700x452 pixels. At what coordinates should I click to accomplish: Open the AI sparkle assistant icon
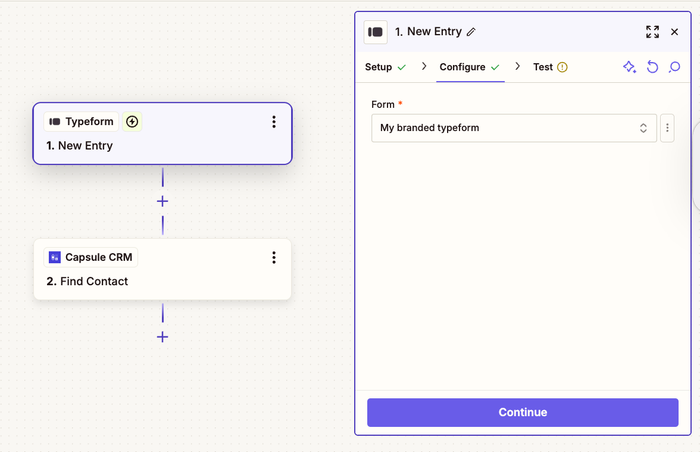(x=629, y=67)
